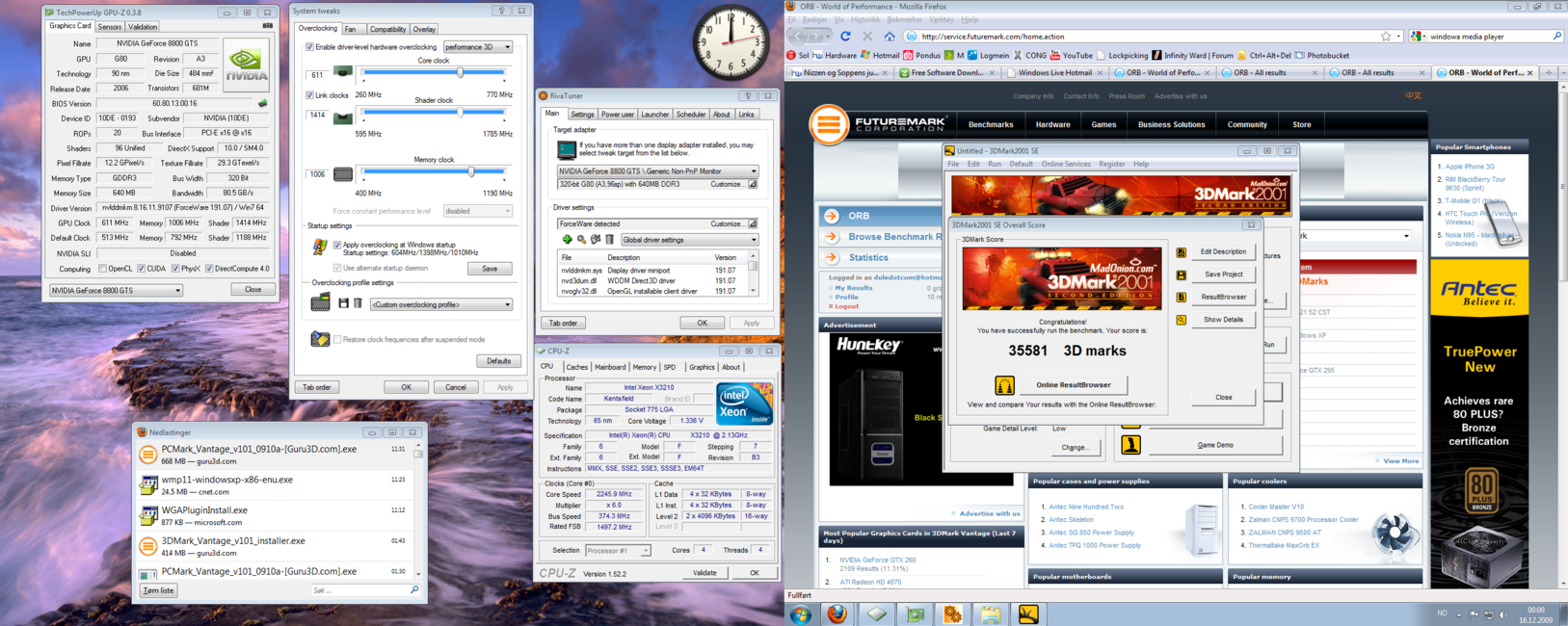Switch to the Mainboard tab in CPU-Z

coord(610,367)
